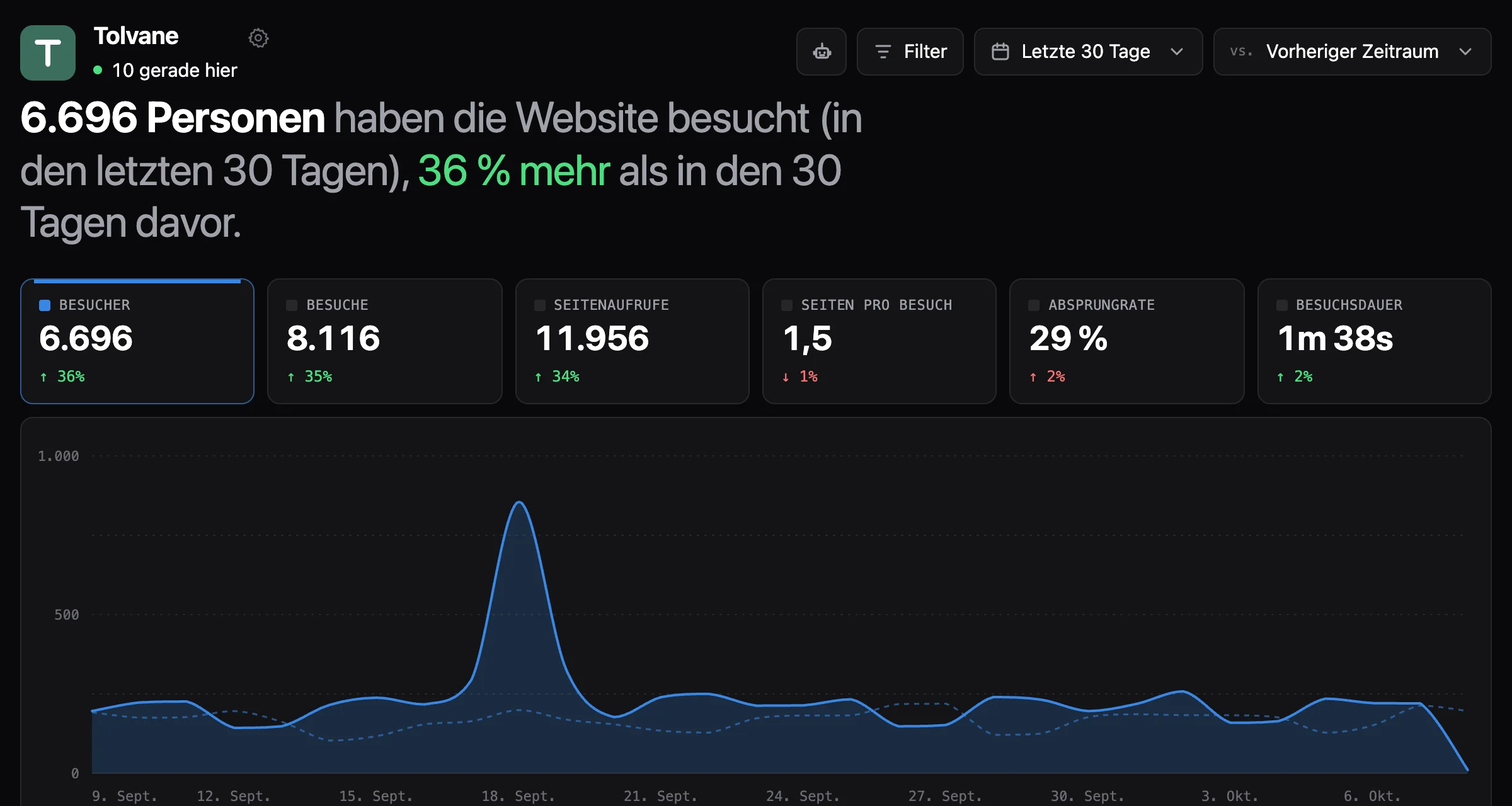This screenshot has width=1512, height=806.
Task: Click the 34% increase under Seitenaufrufe
Action: (557, 377)
